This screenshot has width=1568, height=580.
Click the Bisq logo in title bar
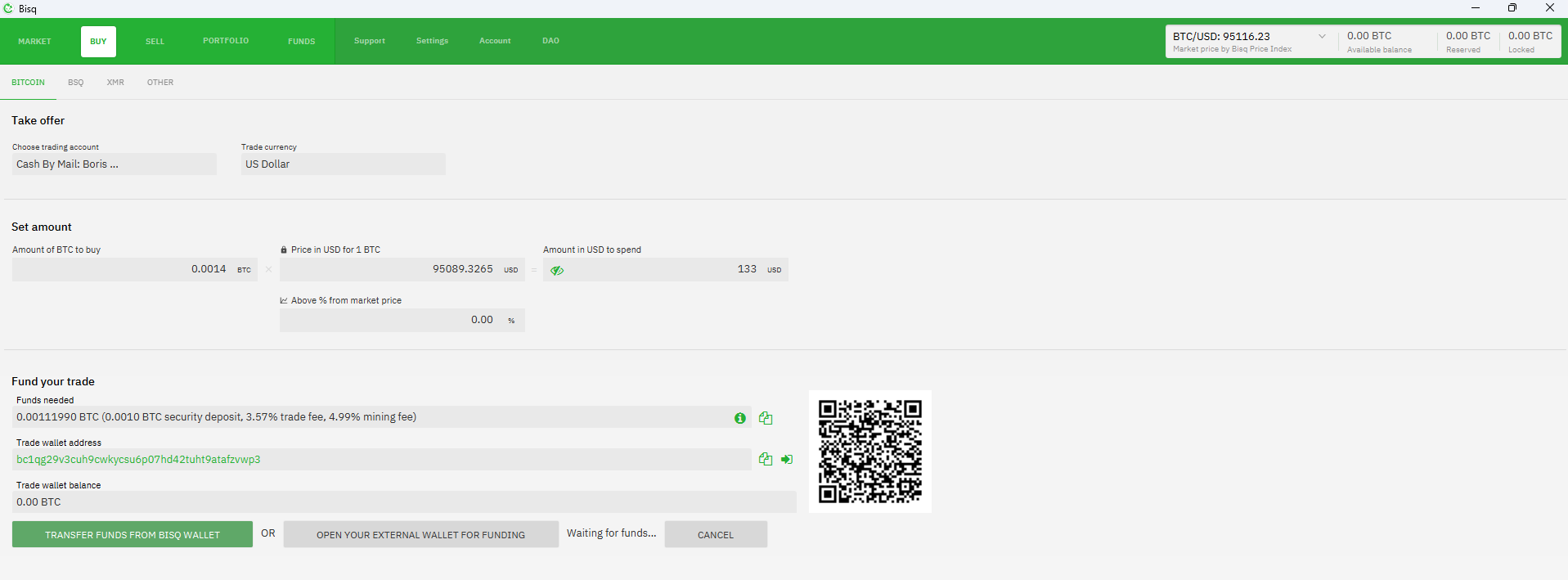coord(8,8)
